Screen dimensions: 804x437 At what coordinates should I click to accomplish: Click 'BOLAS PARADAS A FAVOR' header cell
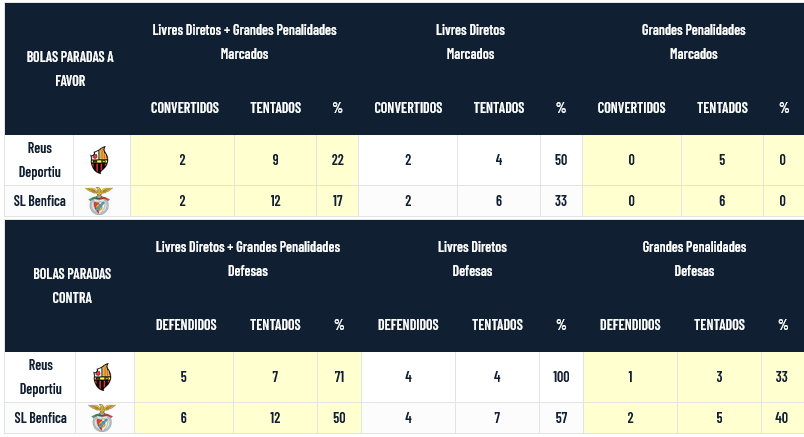point(70,68)
